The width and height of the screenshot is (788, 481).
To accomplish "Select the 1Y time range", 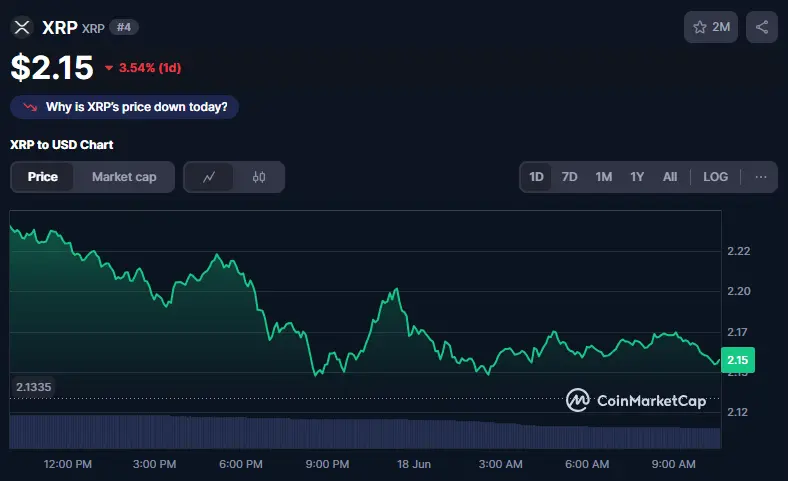I will click(x=637, y=177).
